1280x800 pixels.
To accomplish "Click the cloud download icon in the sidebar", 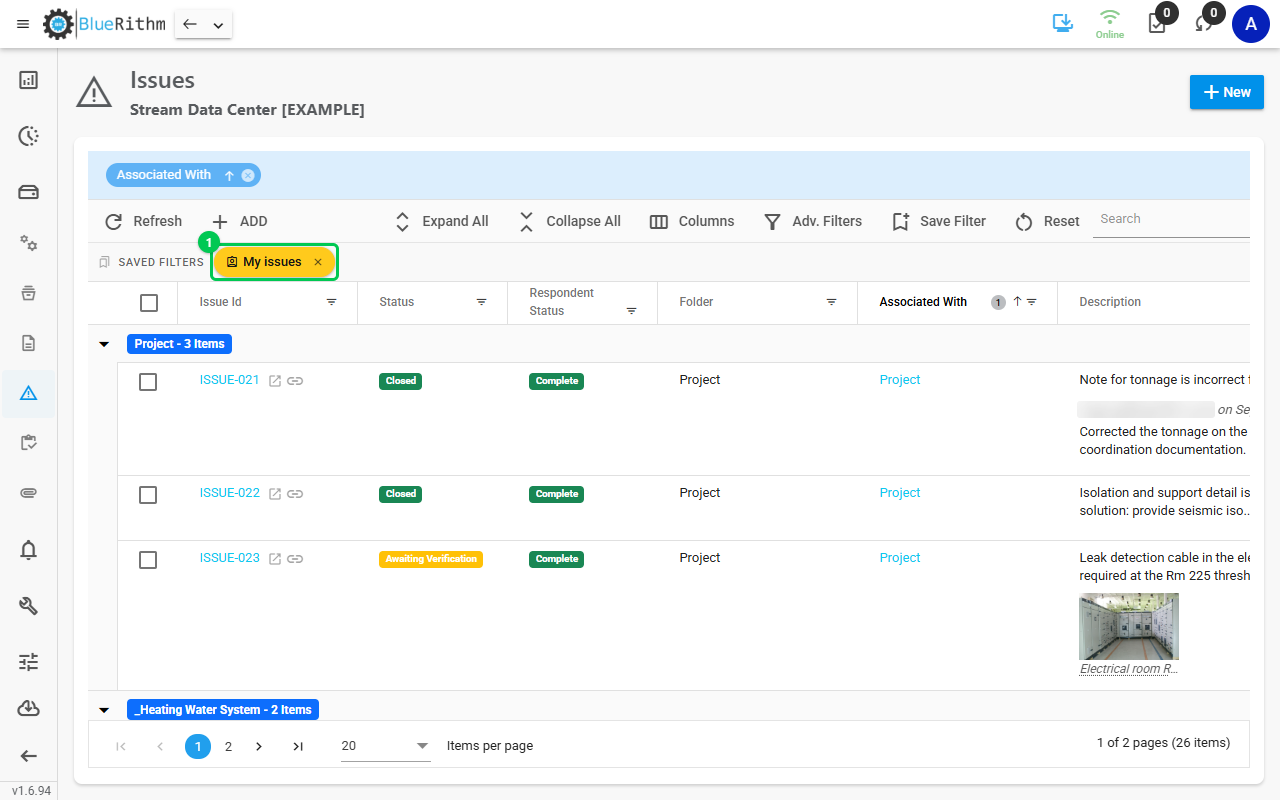I will [29, 708].
